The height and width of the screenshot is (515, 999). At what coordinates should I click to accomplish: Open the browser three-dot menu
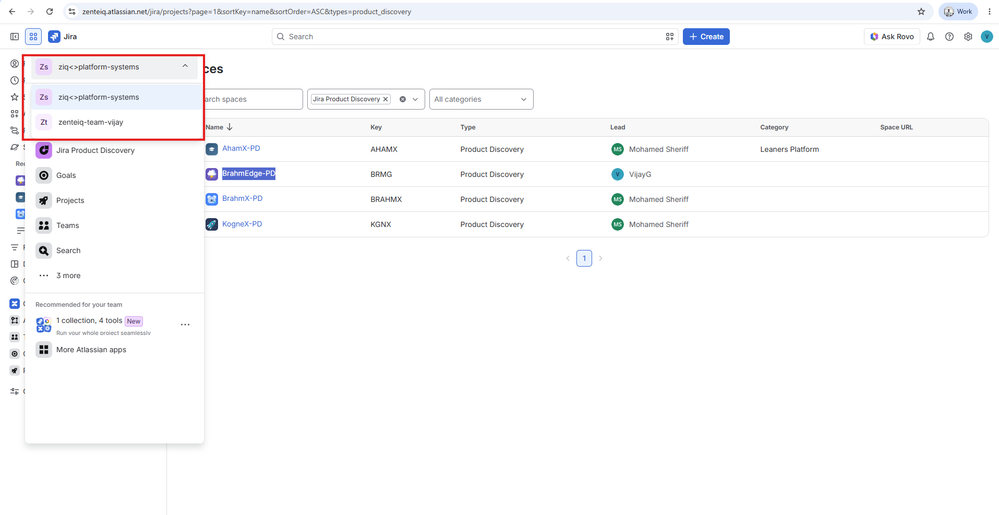click(x=989, y=11)
